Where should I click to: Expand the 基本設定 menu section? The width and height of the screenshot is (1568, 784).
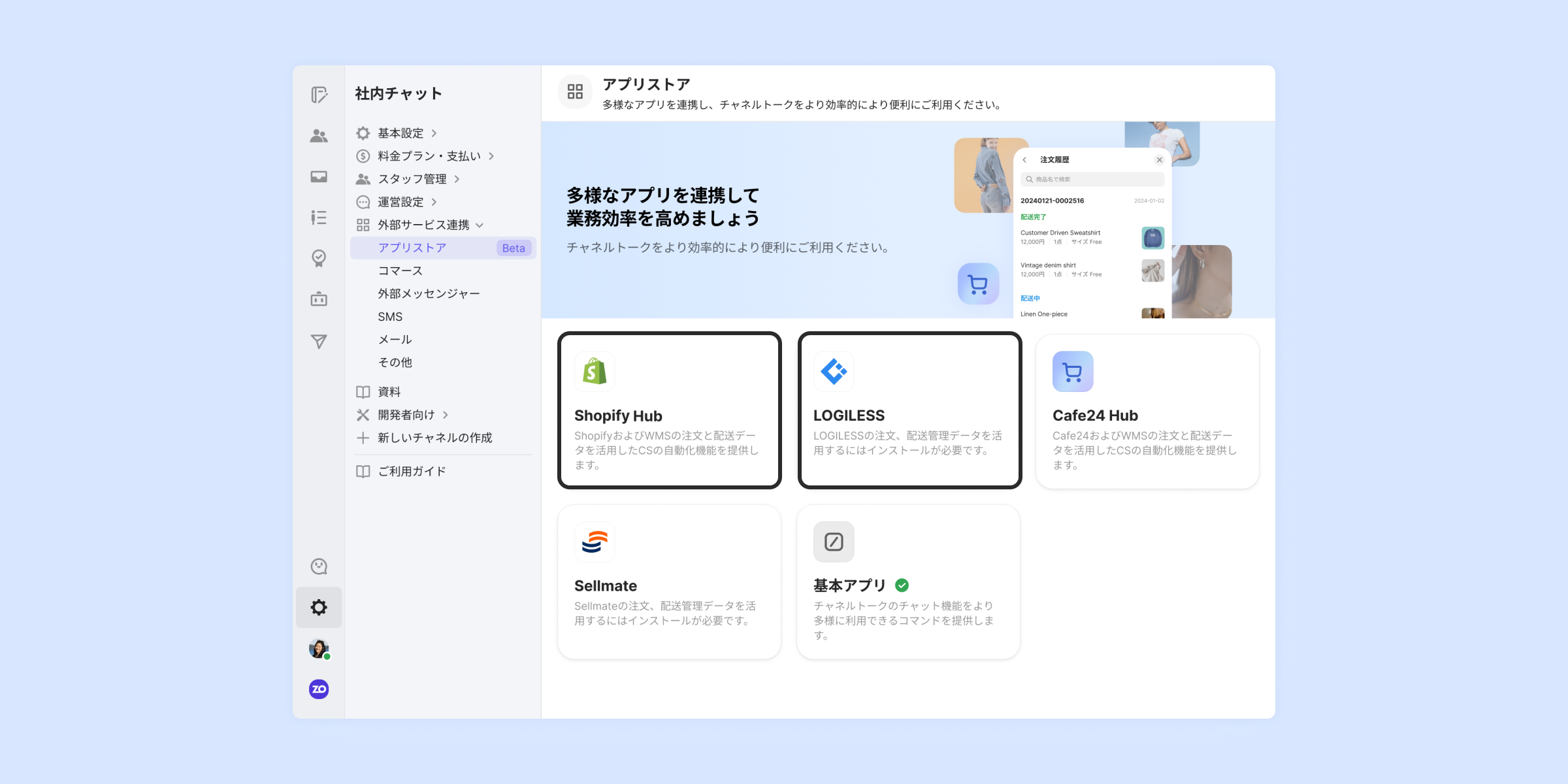click(x=400, y=133)
